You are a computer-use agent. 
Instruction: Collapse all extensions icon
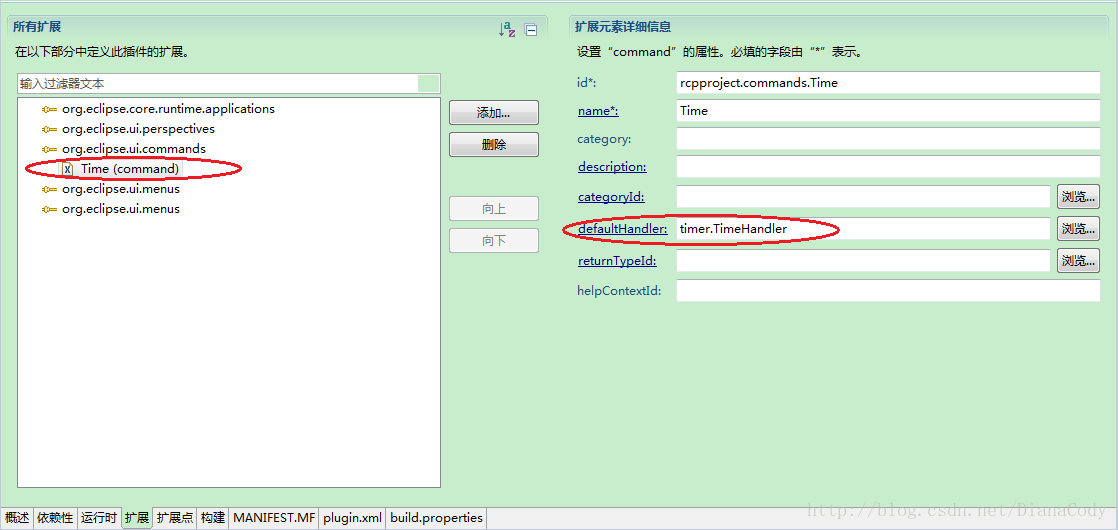[530, 30]
